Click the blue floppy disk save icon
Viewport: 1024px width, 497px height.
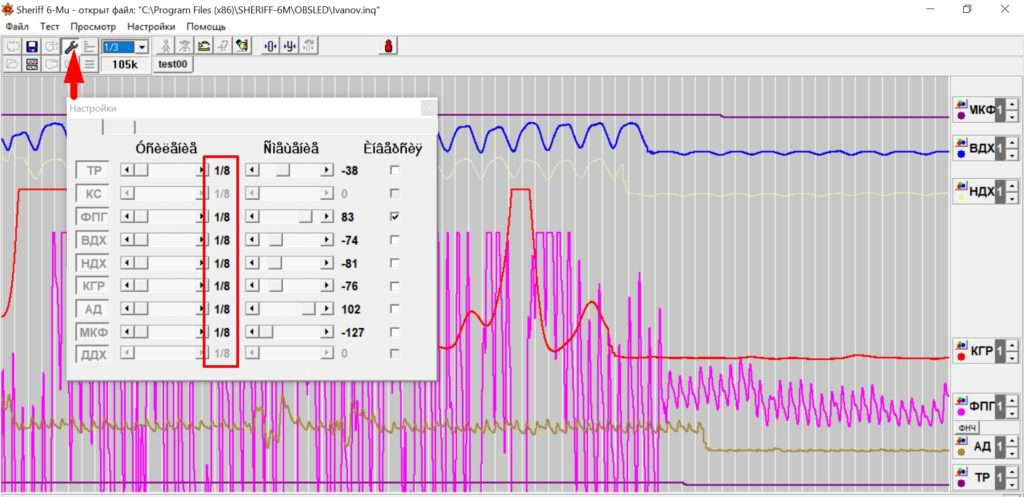(x=32, y=46)
